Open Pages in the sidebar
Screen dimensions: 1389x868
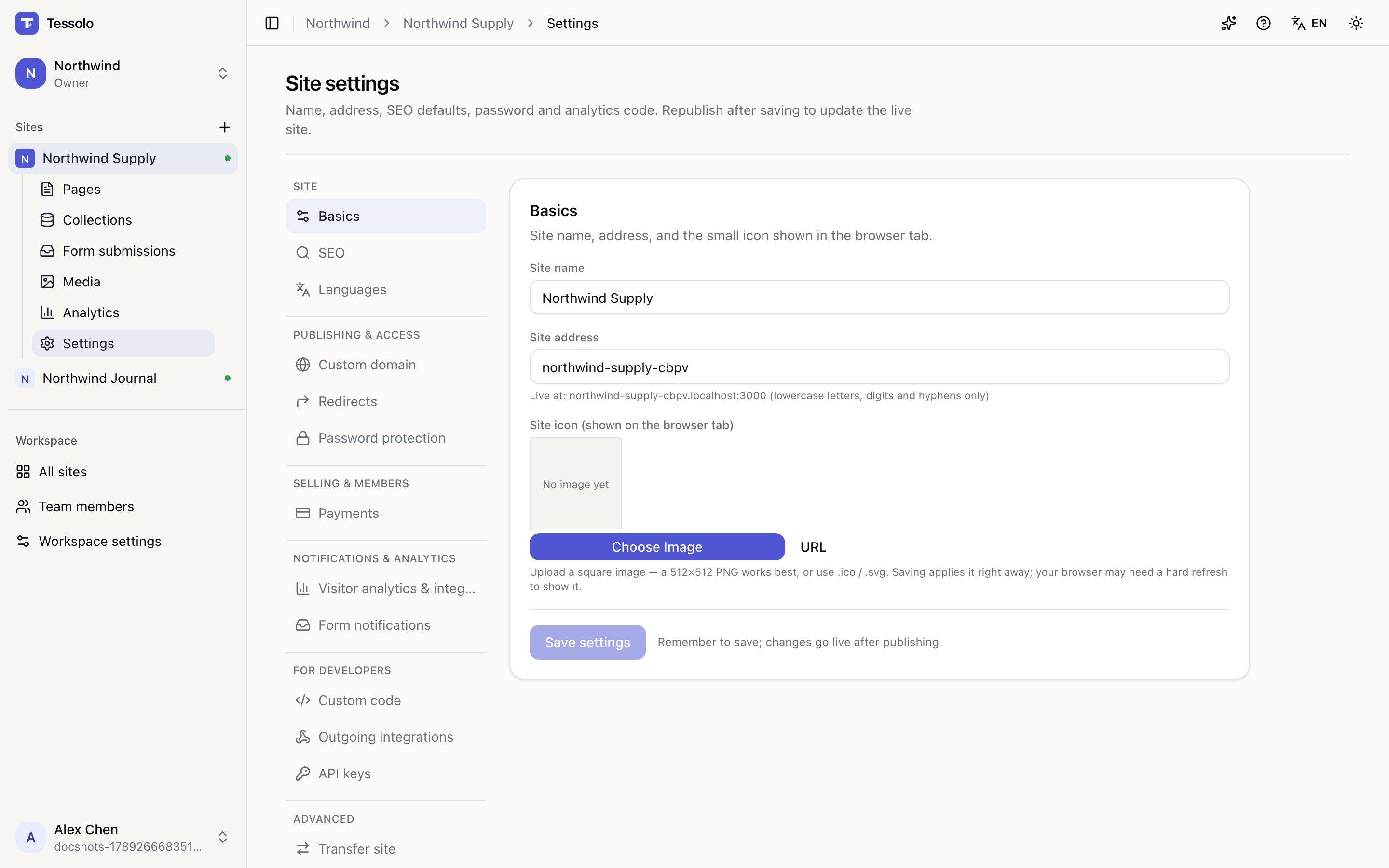[123, 189]
